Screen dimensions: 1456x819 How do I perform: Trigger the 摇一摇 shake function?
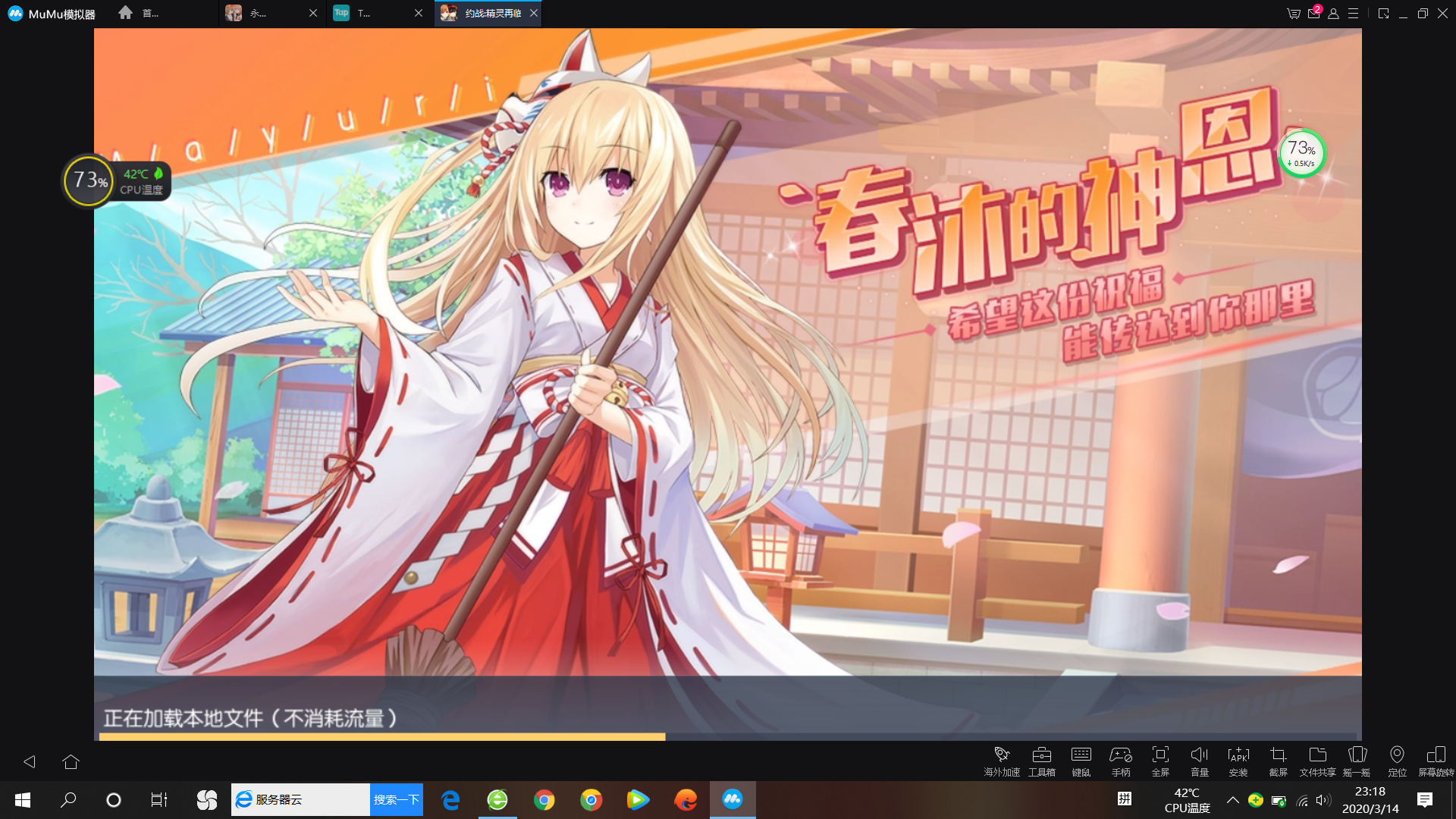tap(1357, 761)
